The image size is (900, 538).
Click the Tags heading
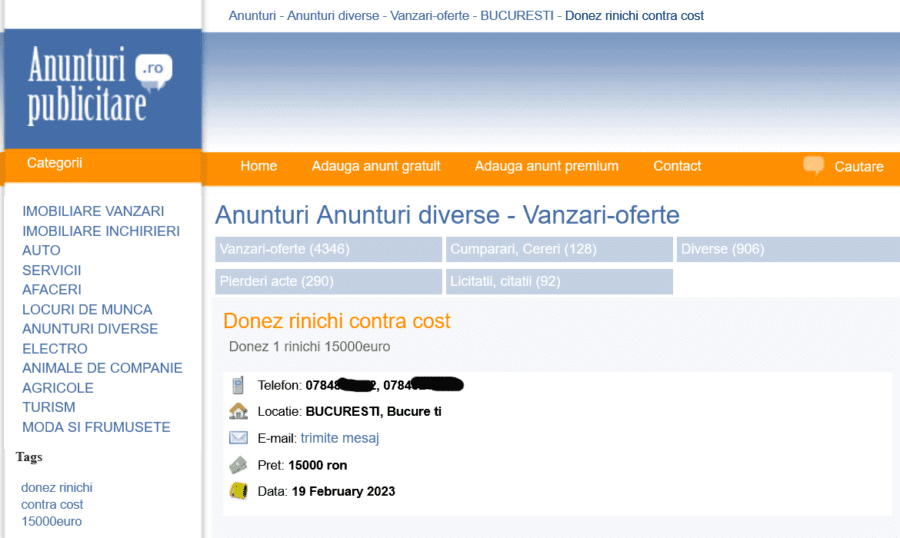[29, 457]
